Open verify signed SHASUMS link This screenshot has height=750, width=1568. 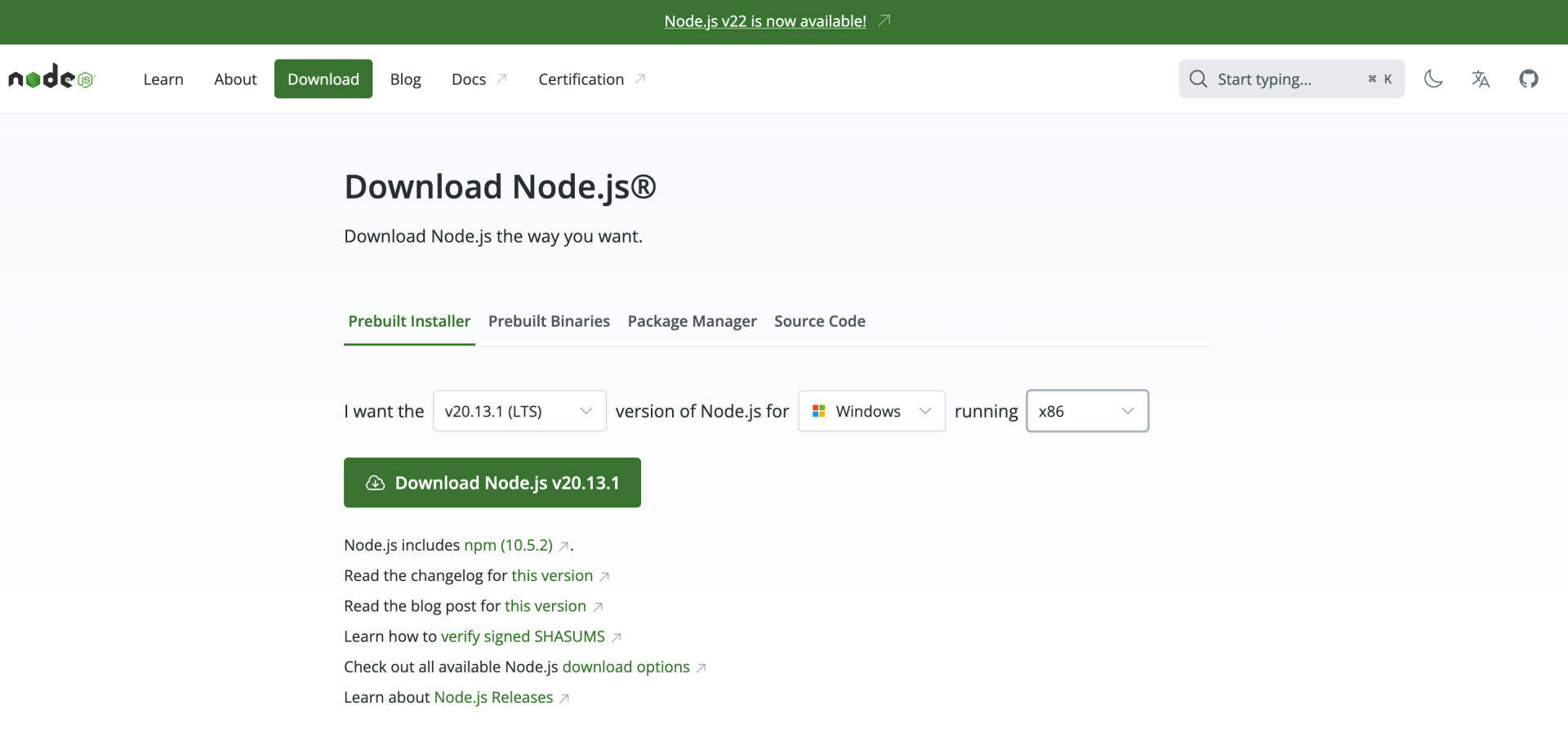coord(523,636)
